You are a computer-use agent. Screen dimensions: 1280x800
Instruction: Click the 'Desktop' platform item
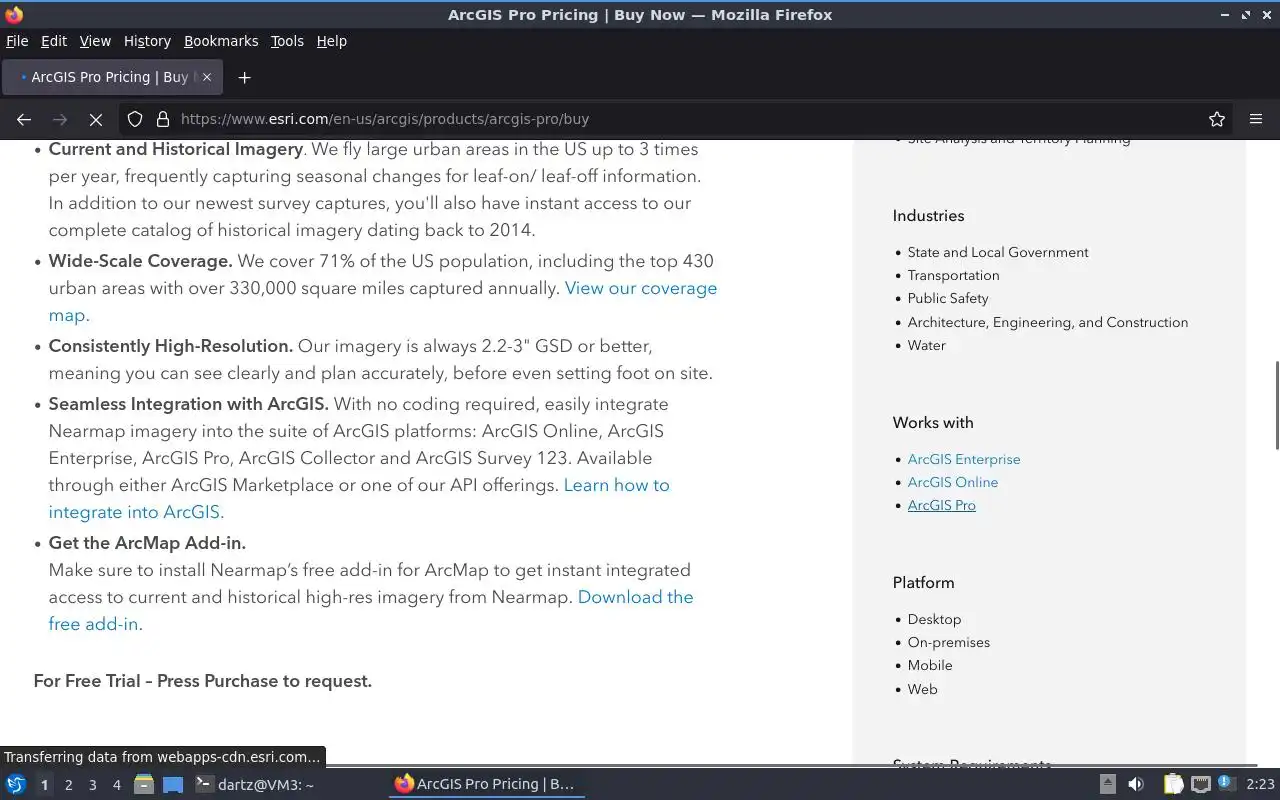934,619
